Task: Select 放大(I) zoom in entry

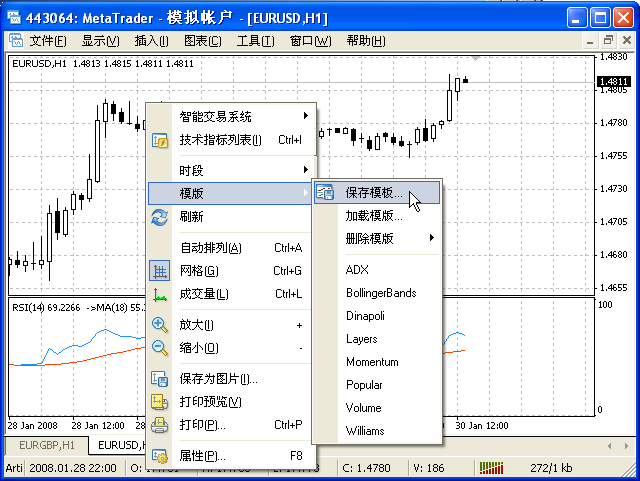Action: (231, 325)
